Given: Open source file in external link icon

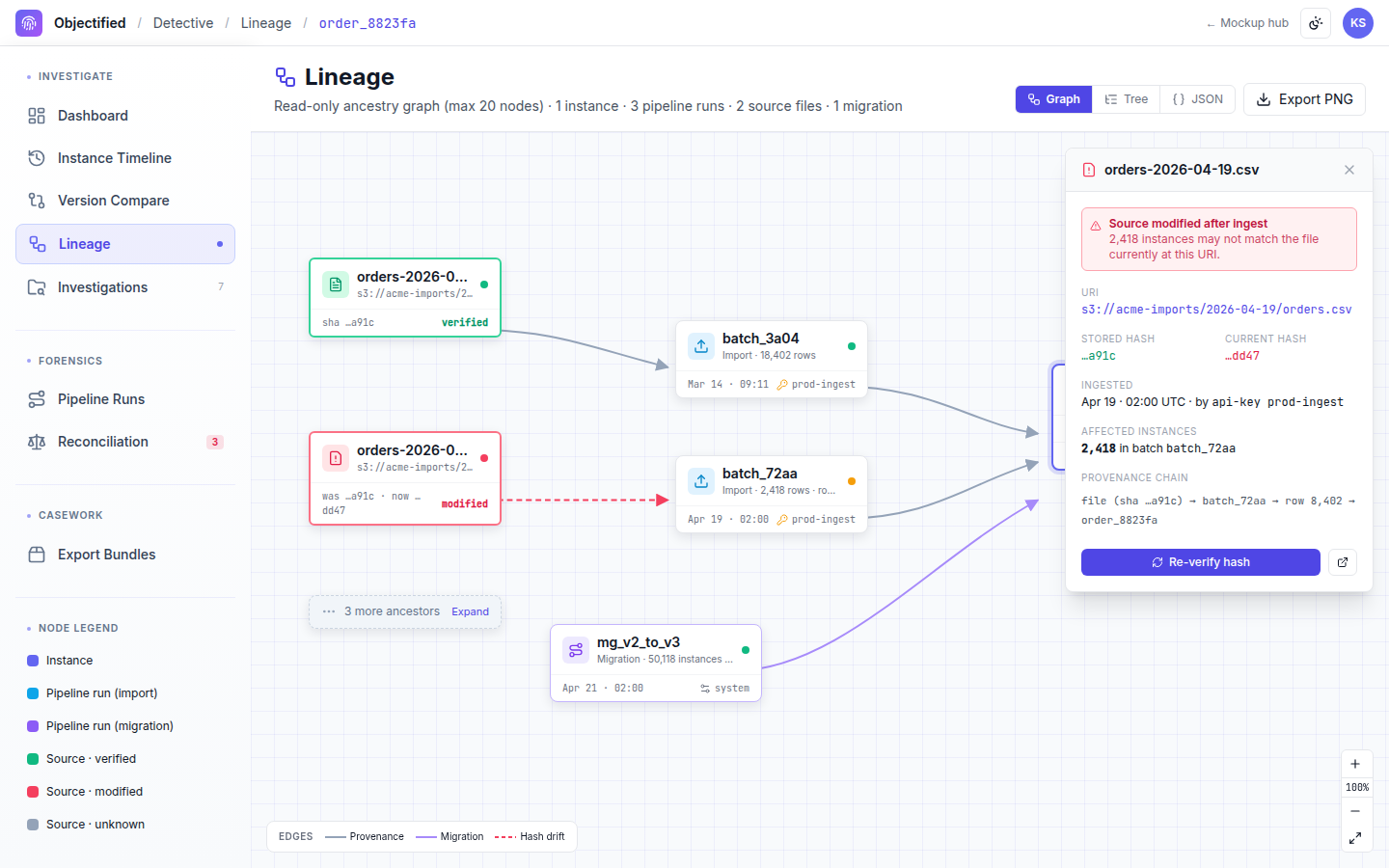Looking at the screenshot, I should 1343,562.
